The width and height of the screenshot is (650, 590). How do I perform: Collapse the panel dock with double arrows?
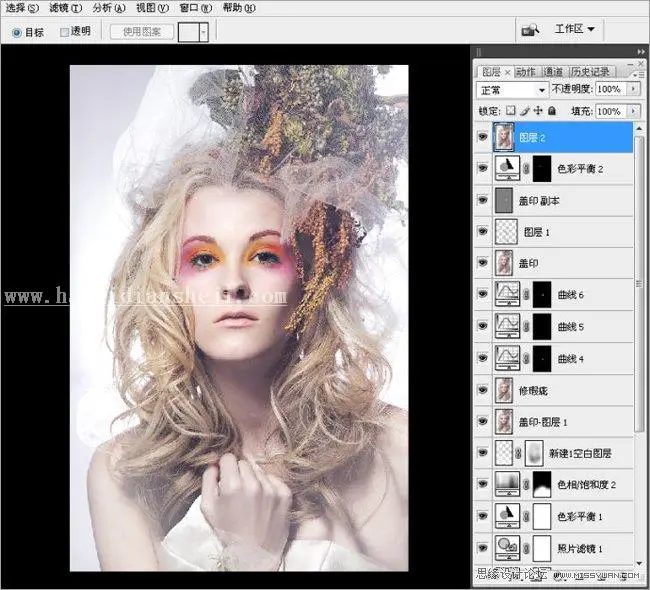[641, 52]
